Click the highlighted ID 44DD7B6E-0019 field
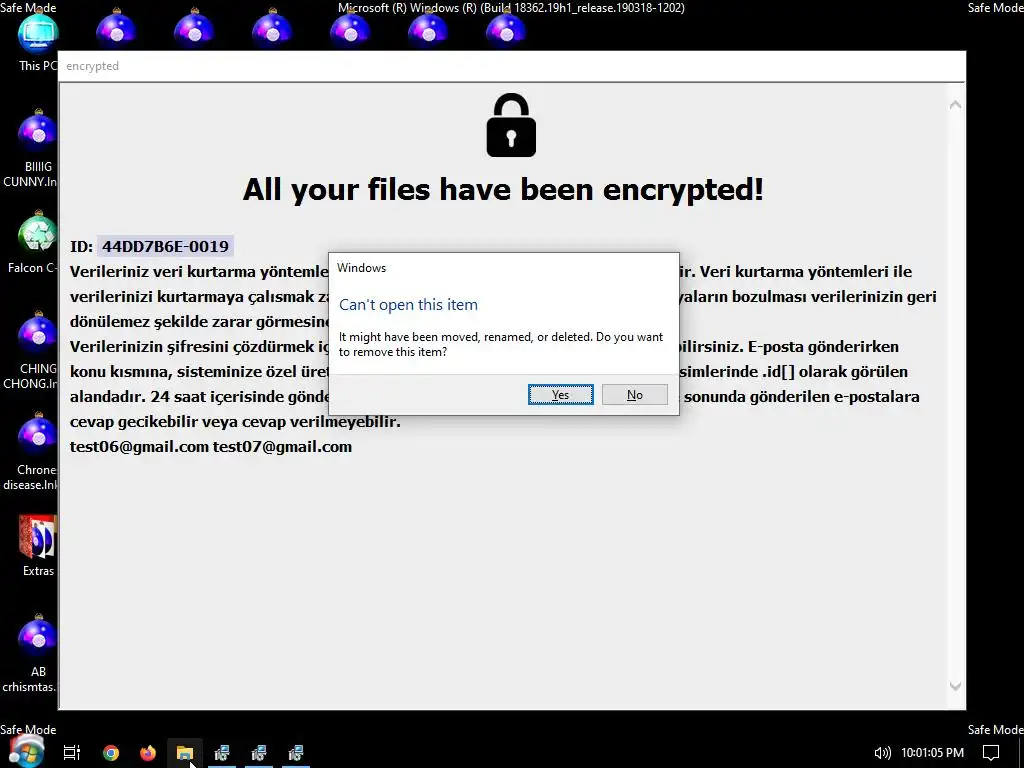 [x=165, y=247]
